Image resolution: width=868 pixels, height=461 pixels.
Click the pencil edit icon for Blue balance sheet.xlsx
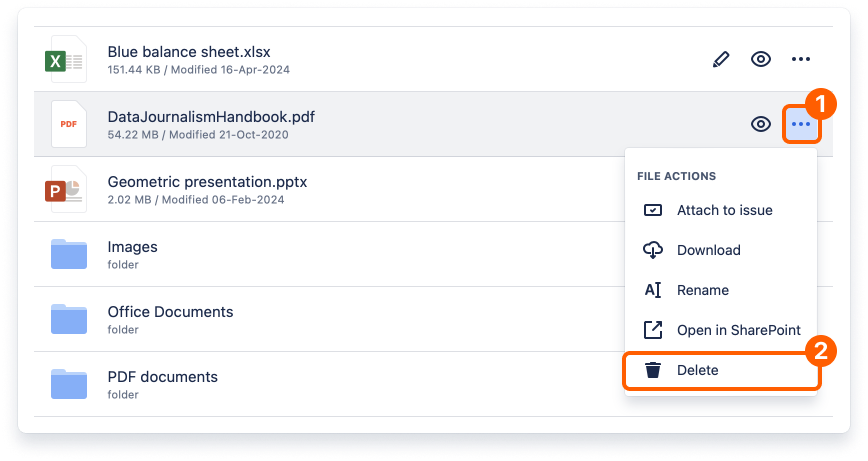[x=721, y=59]
